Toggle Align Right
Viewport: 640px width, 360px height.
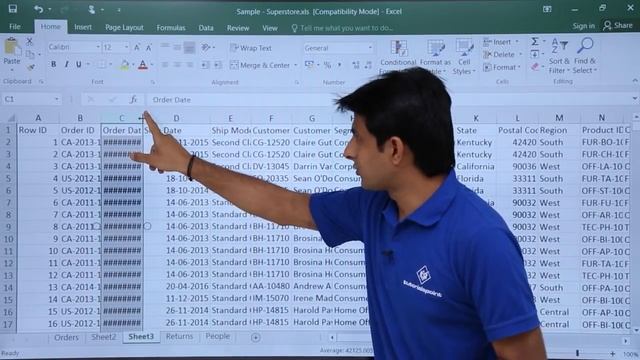pyautogui.click(x=190, y=65)
